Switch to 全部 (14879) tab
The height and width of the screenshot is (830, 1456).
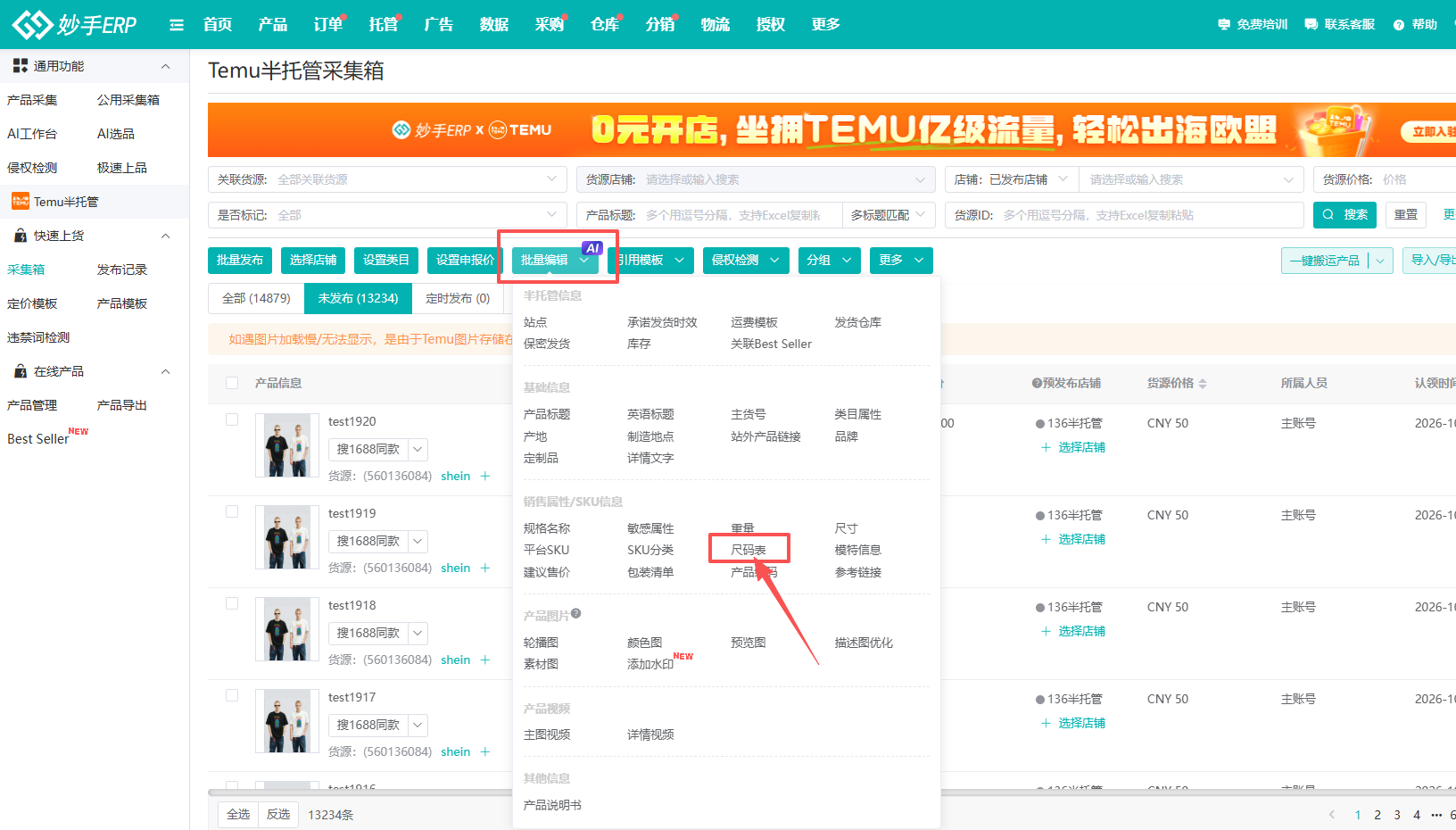tap(256, 298)
